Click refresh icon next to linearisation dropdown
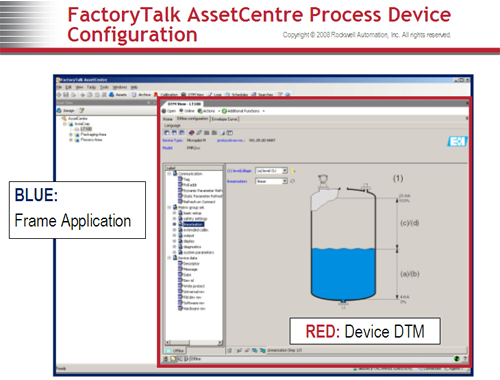Viewport: 500px width, 380px height. coord(293,181)
